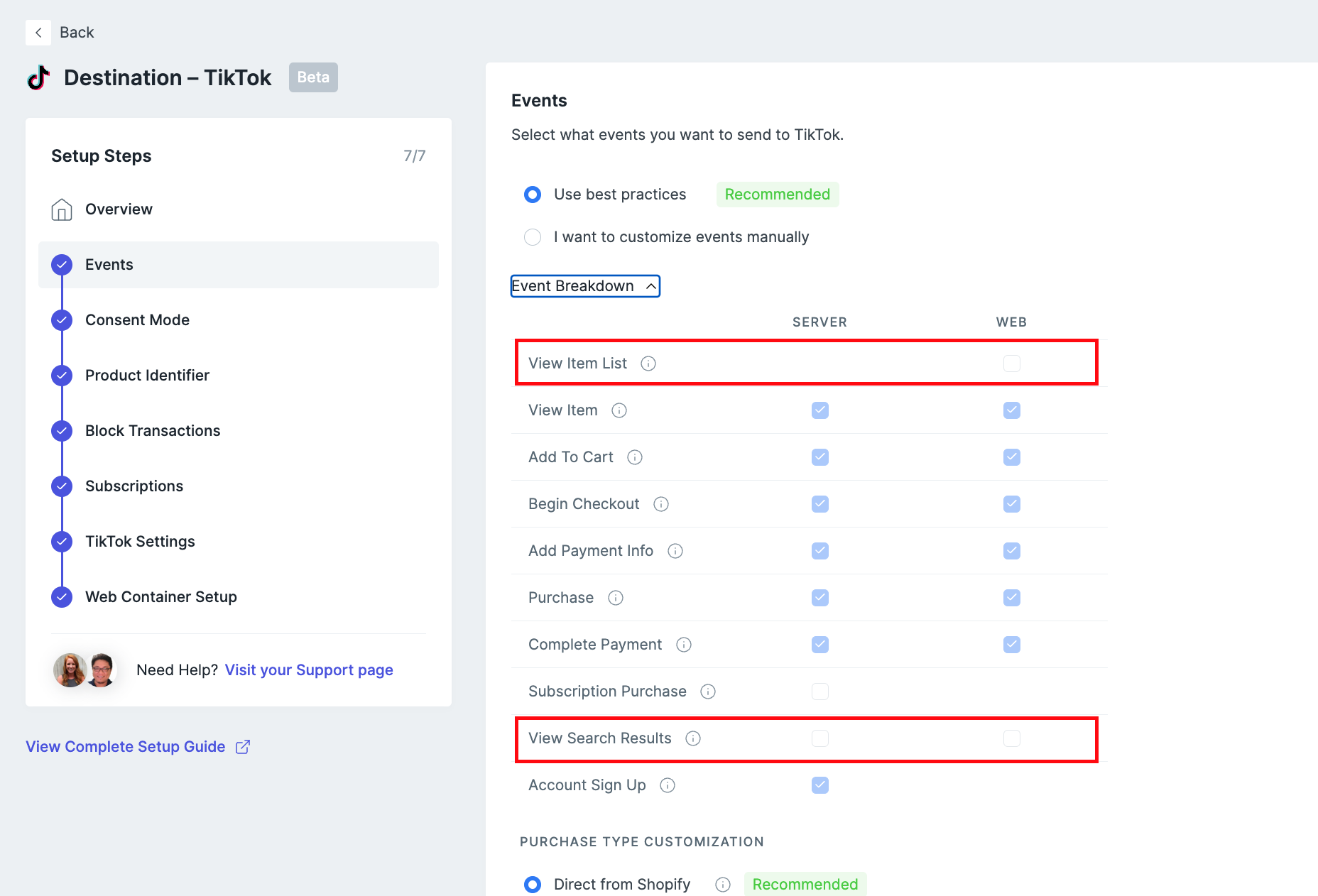This screenshot has width=1318, height=896.
Task: Open the Product Identifier setup step
Action: click(239, 376)
